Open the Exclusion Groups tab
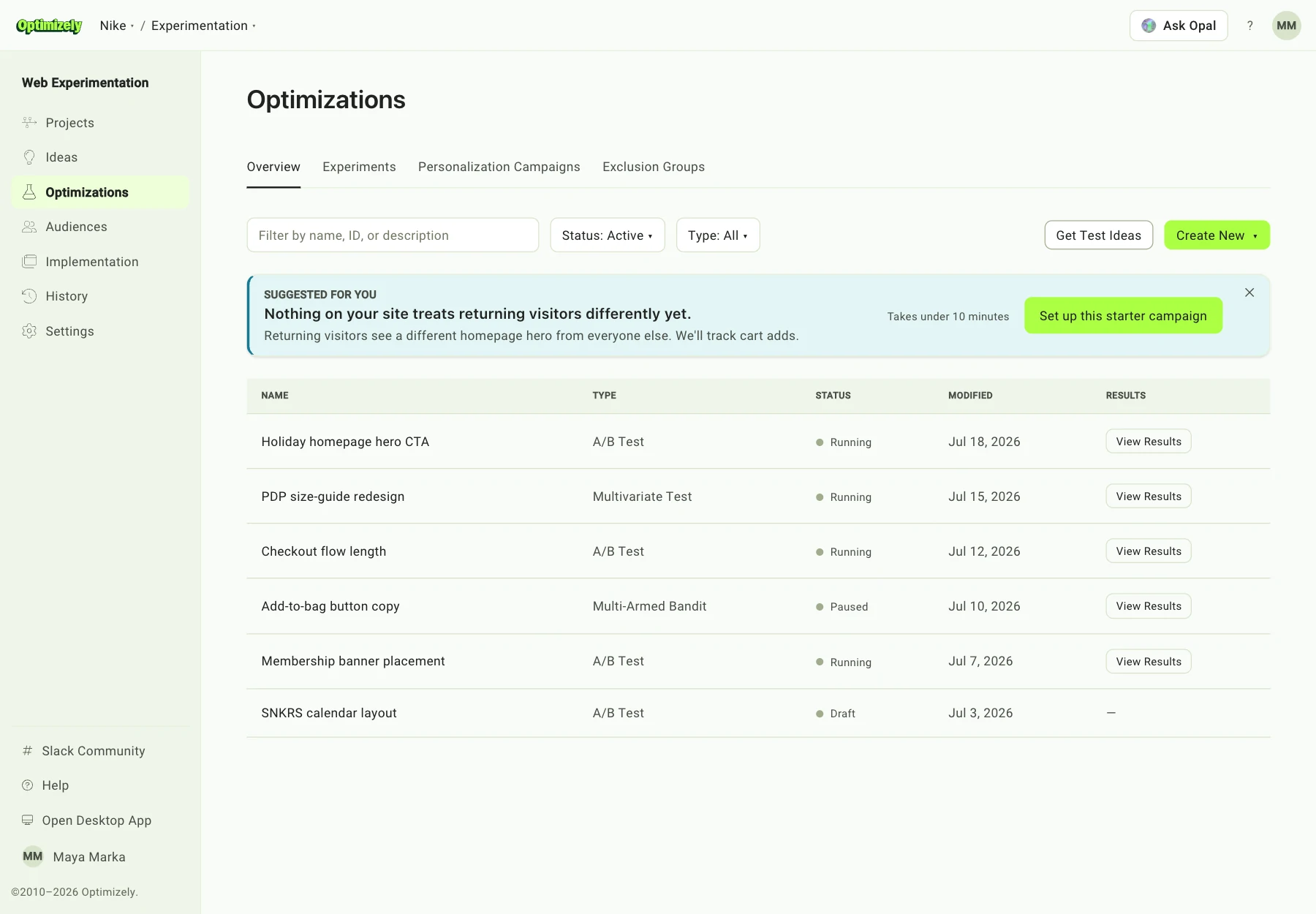 click(654, 167)
